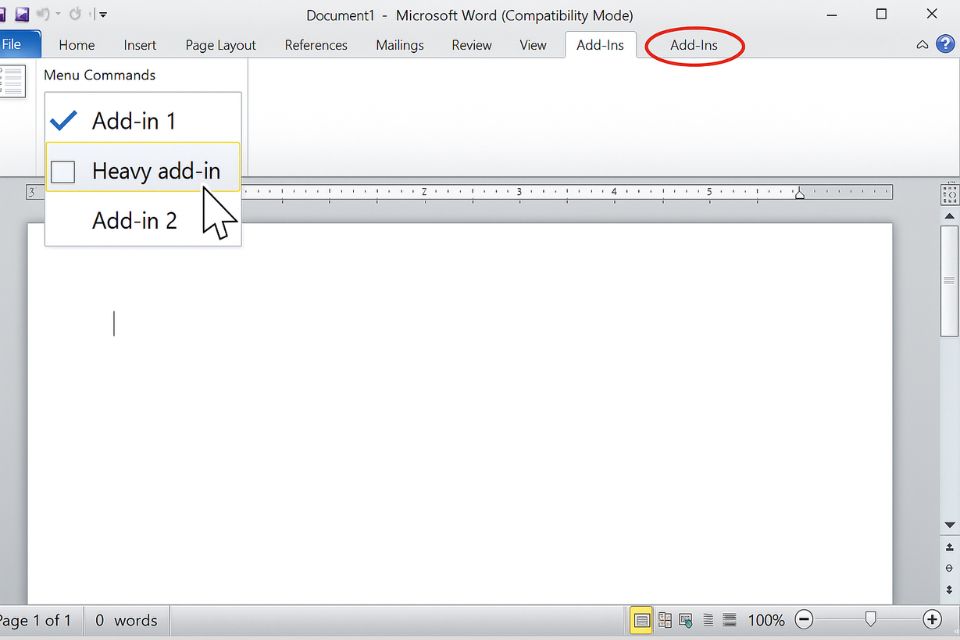Image resolution: width=960 pixels, height=640 pixels.
Task: Select Add-in 2 from the menu
Action: 134,221
